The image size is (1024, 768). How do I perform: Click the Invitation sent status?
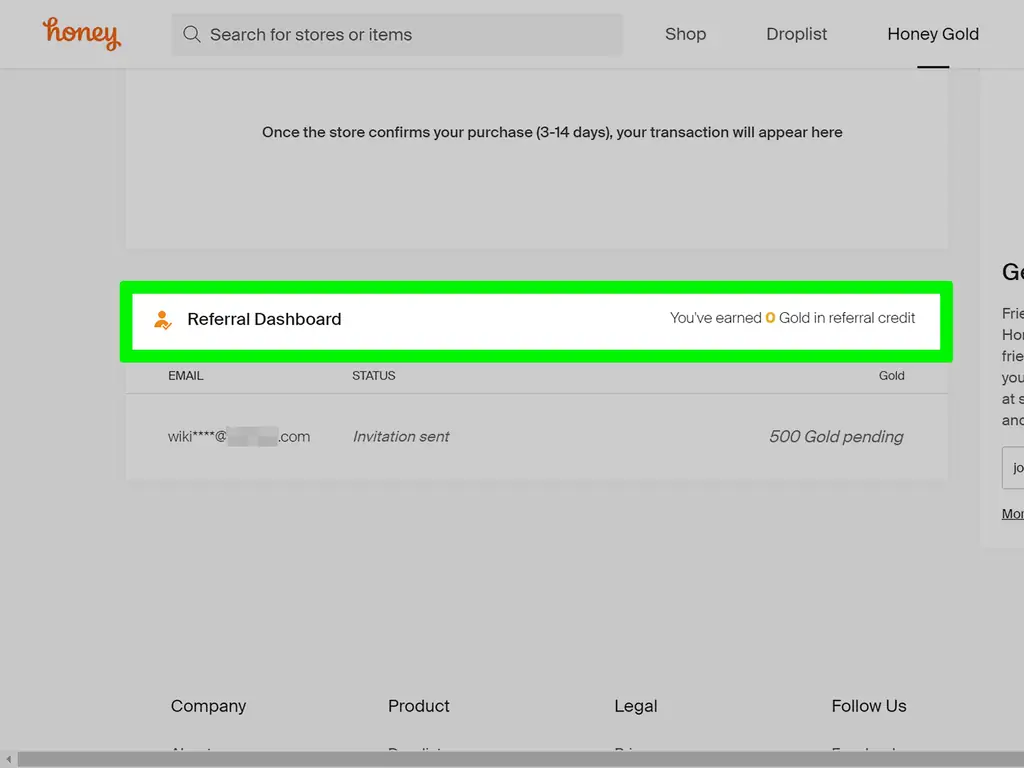click(401, 437)
